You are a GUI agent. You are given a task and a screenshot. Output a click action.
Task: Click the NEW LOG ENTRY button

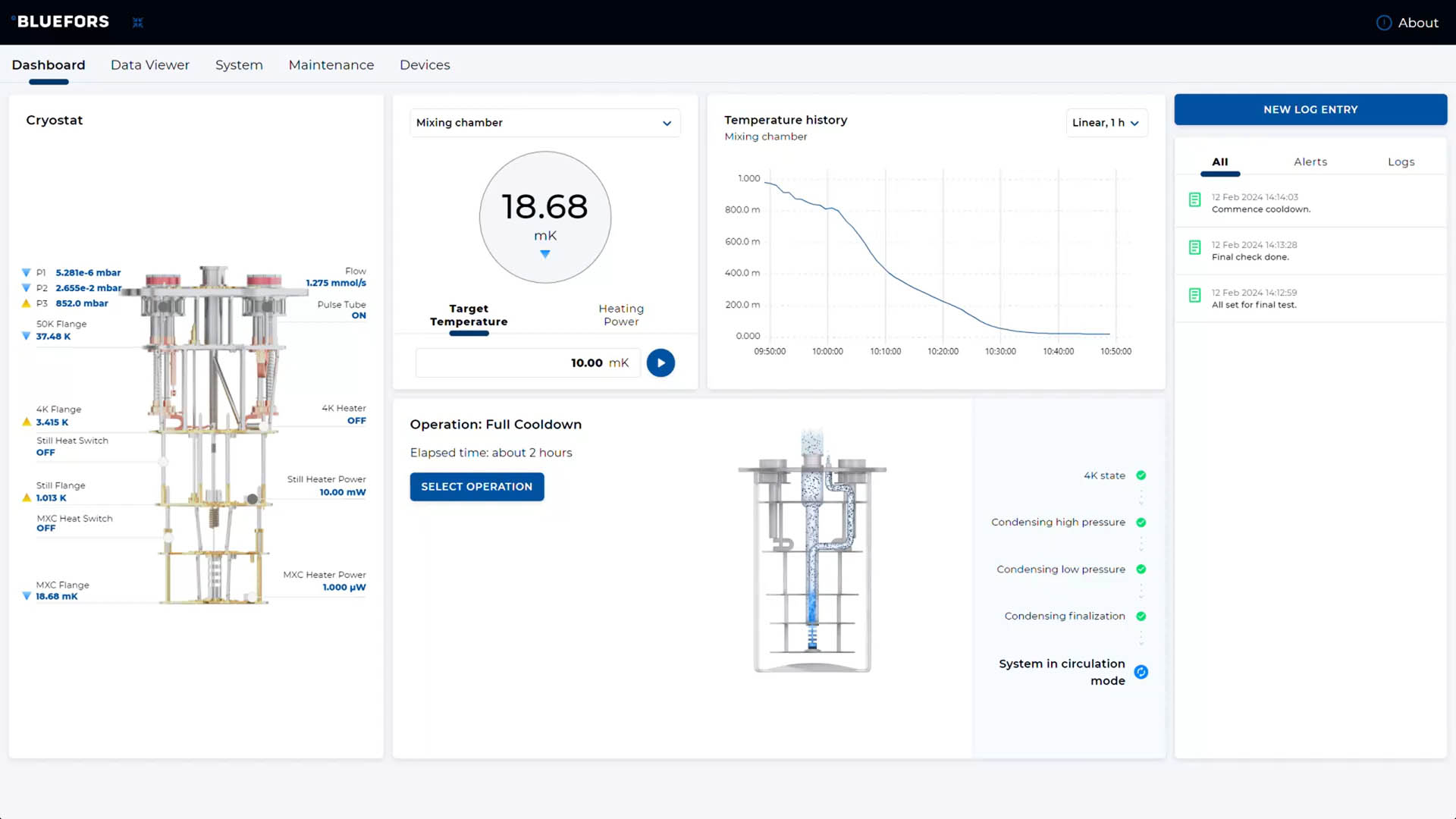click(x=1310, y=109)
